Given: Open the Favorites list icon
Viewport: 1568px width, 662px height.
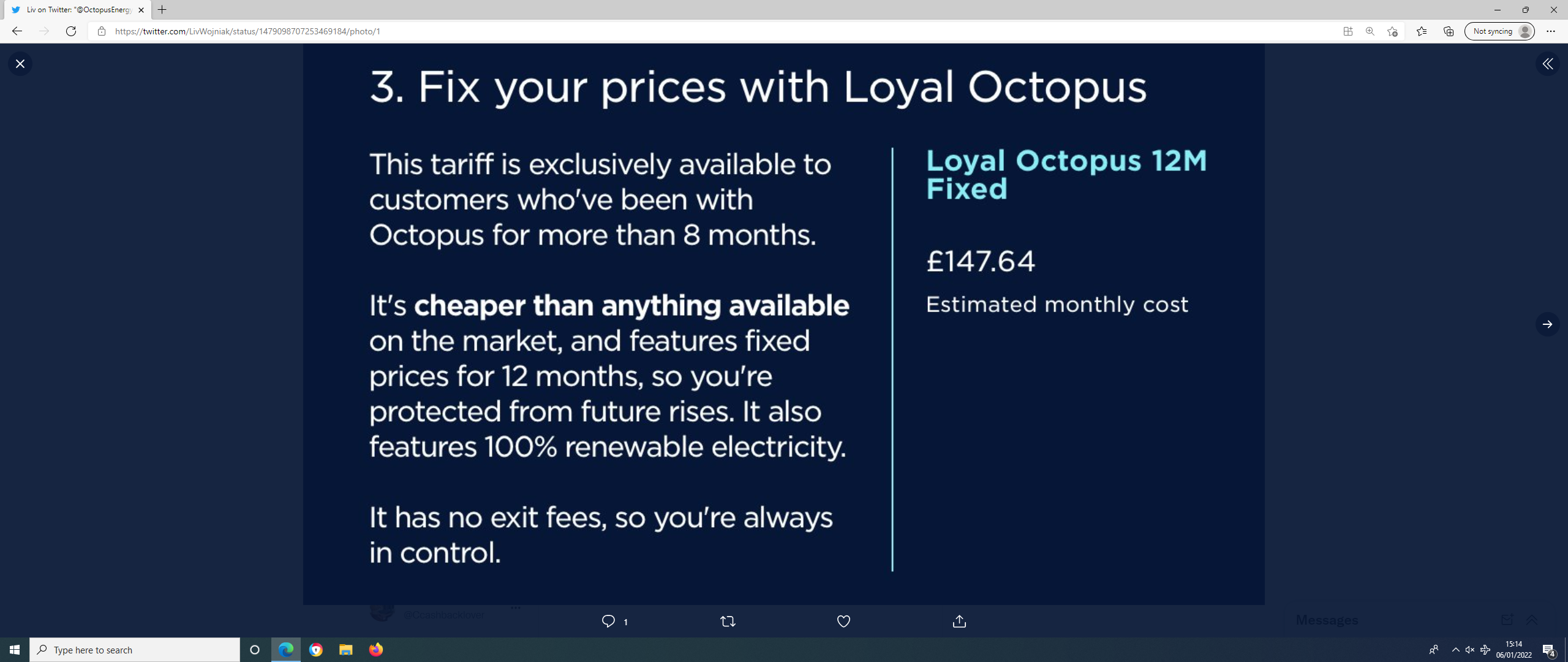Looking at the screenshot, I should pos(1422,31).
